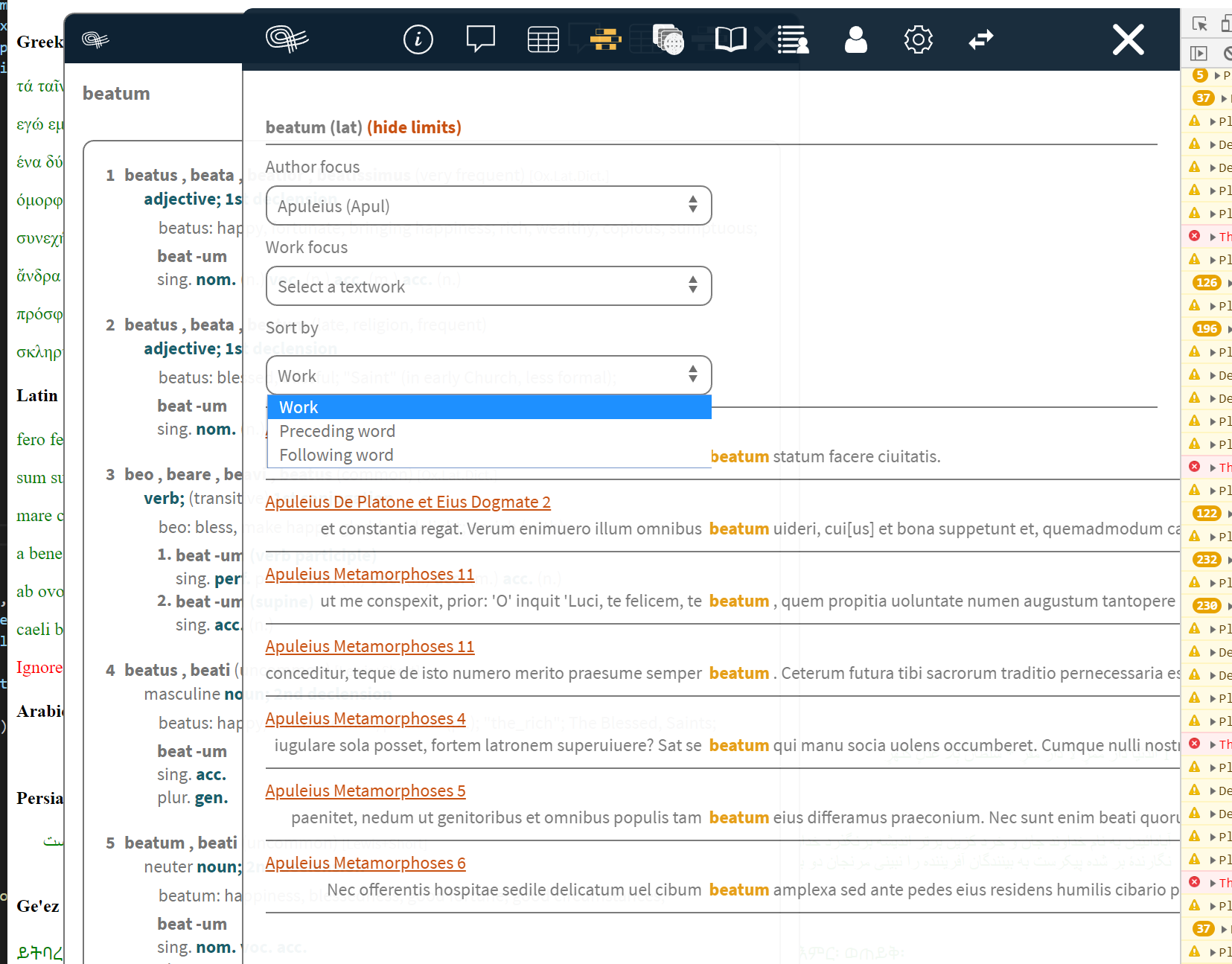This screenshot has height=964, width=1232.
Task: Open the Author focus dropdown showing Apuleius
Action: [x=488, y=205]
